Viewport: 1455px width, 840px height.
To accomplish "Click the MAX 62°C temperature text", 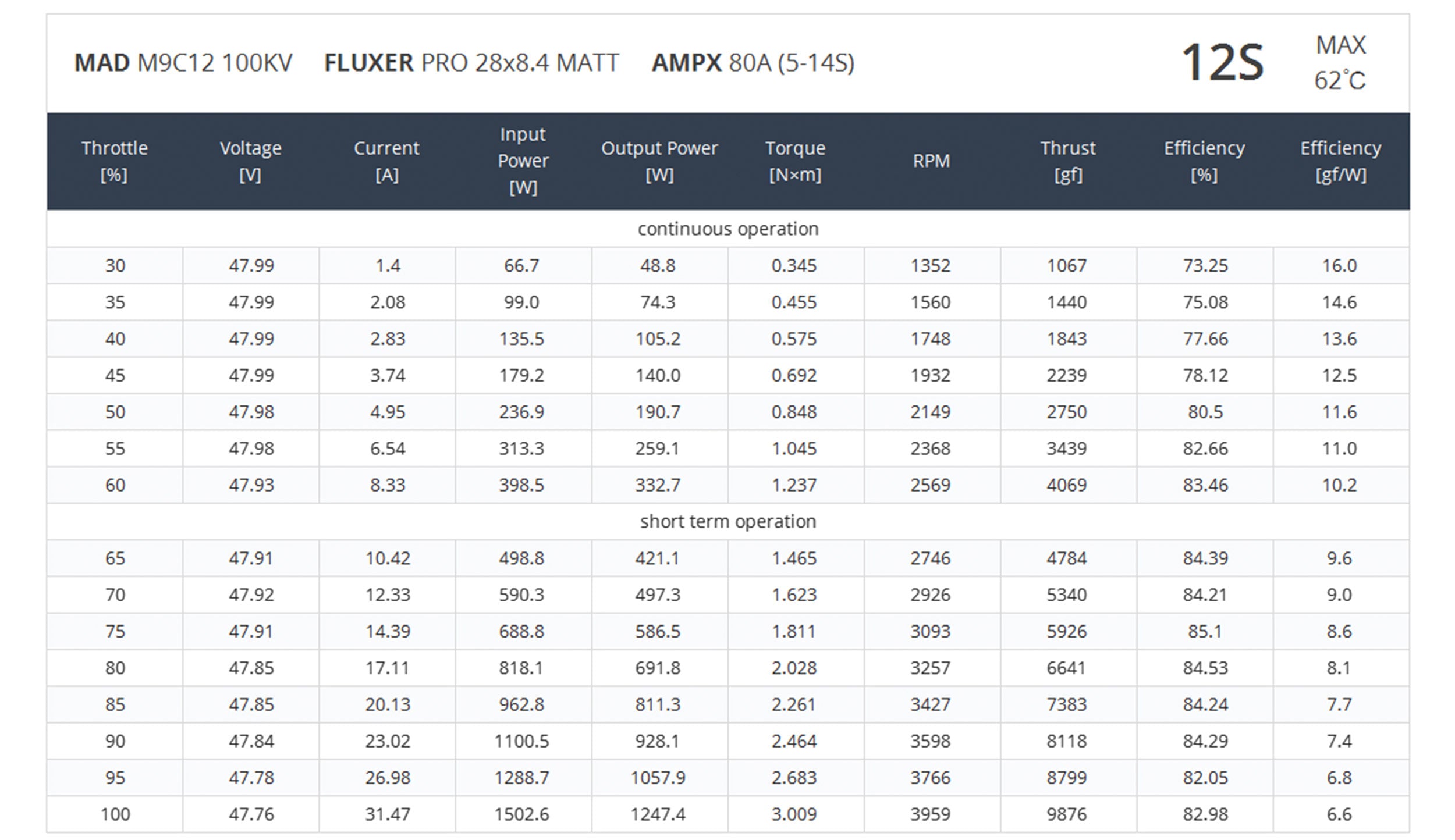I will [x=1340, y=63].
